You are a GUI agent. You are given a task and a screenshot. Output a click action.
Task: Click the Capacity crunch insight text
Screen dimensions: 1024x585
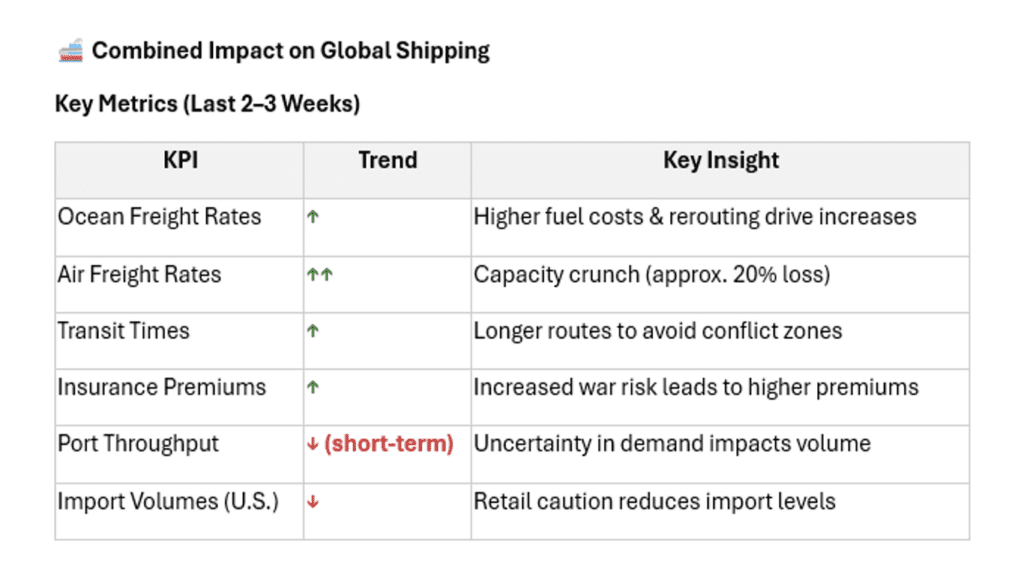coord(651,273)
